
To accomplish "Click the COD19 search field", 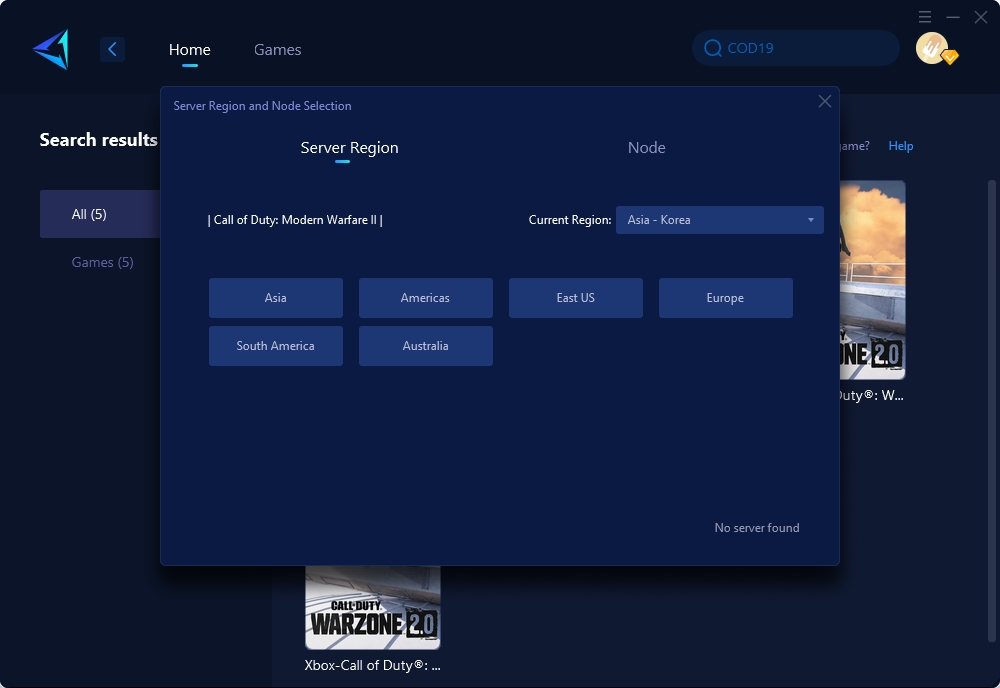I will tap(795, 48).
